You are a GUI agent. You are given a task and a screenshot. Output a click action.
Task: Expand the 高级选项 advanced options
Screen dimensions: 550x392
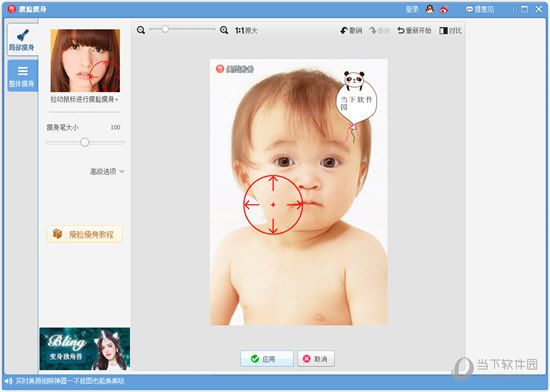tap(107, 171)
